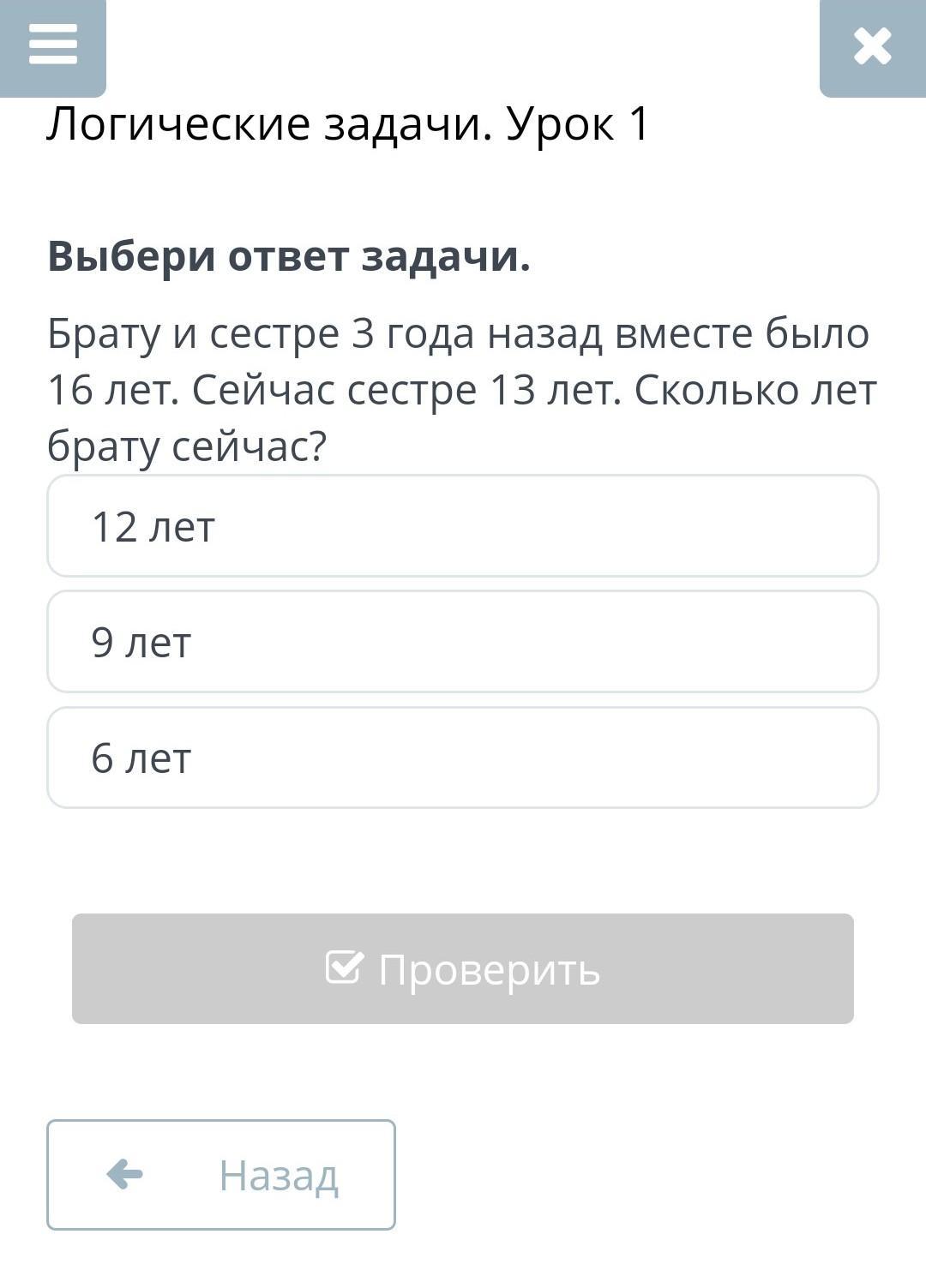
Task: Click the left arrow icon beside Назад
Action: point(125,1174)
